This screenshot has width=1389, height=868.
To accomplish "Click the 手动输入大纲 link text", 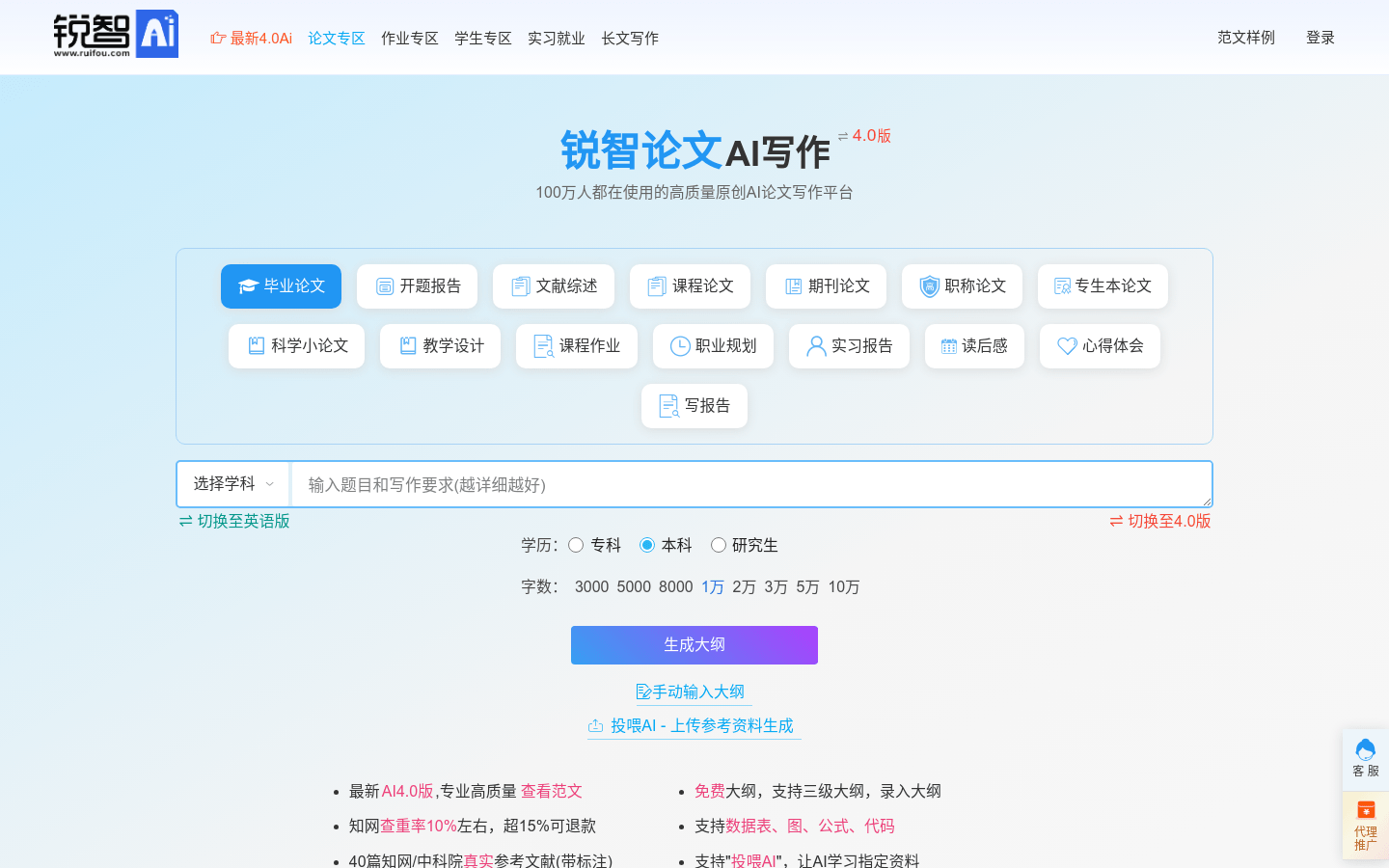I will [x=698, y=692].
